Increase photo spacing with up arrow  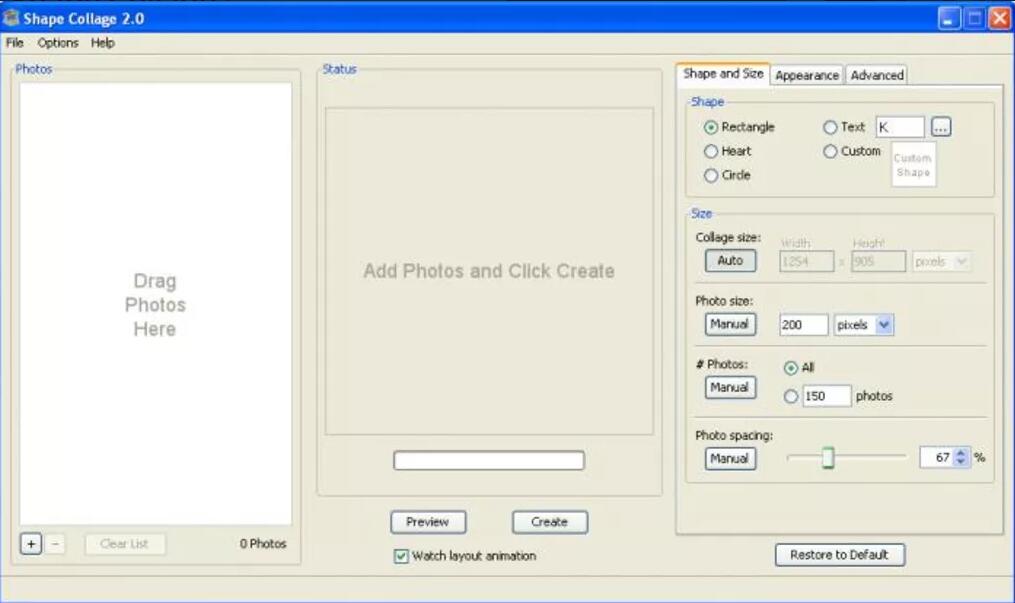coord(961,454)
